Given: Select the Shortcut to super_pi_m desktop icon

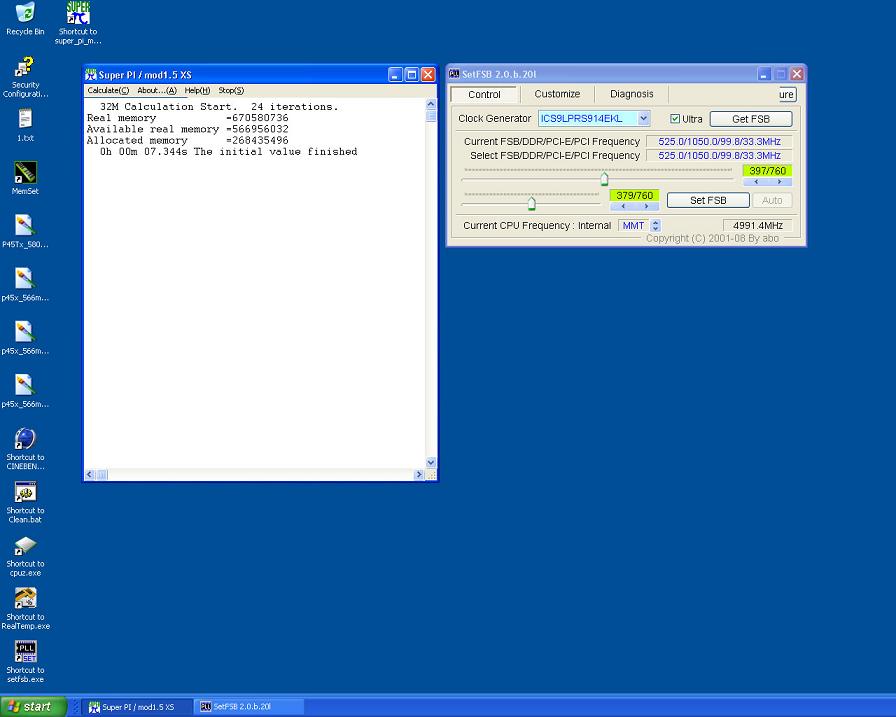Looking at the screenshot, I should [78, 23].
